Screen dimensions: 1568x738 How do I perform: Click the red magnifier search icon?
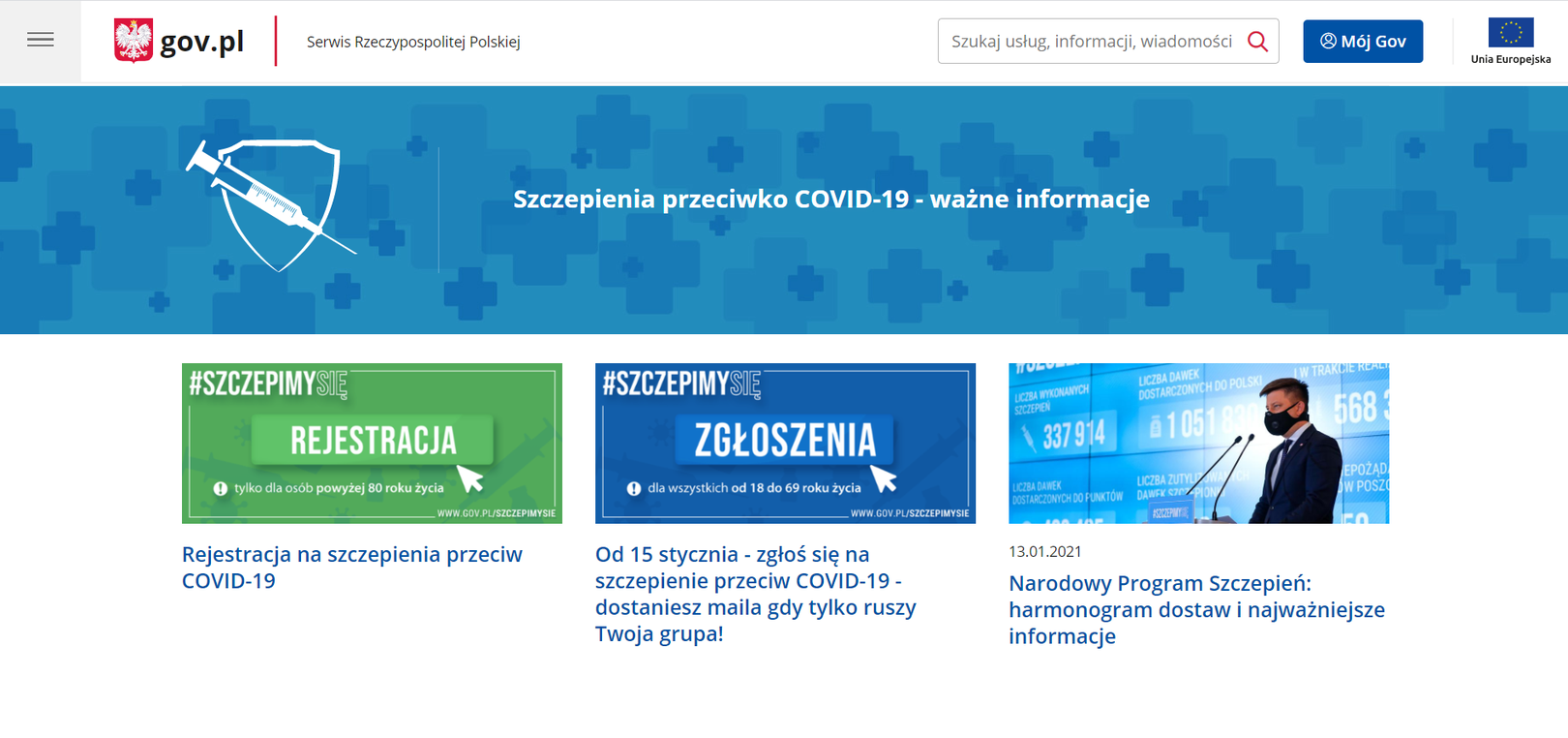1257,41
